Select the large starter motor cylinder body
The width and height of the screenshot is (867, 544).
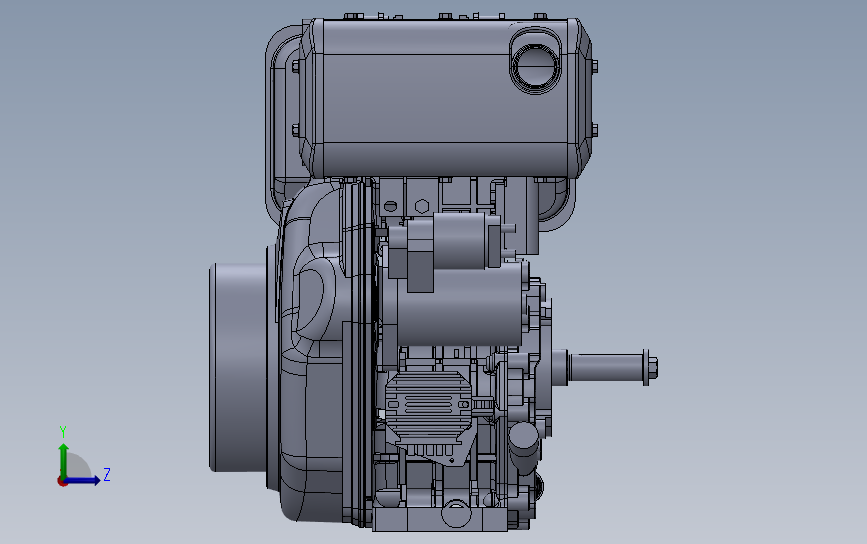(459, 305)
